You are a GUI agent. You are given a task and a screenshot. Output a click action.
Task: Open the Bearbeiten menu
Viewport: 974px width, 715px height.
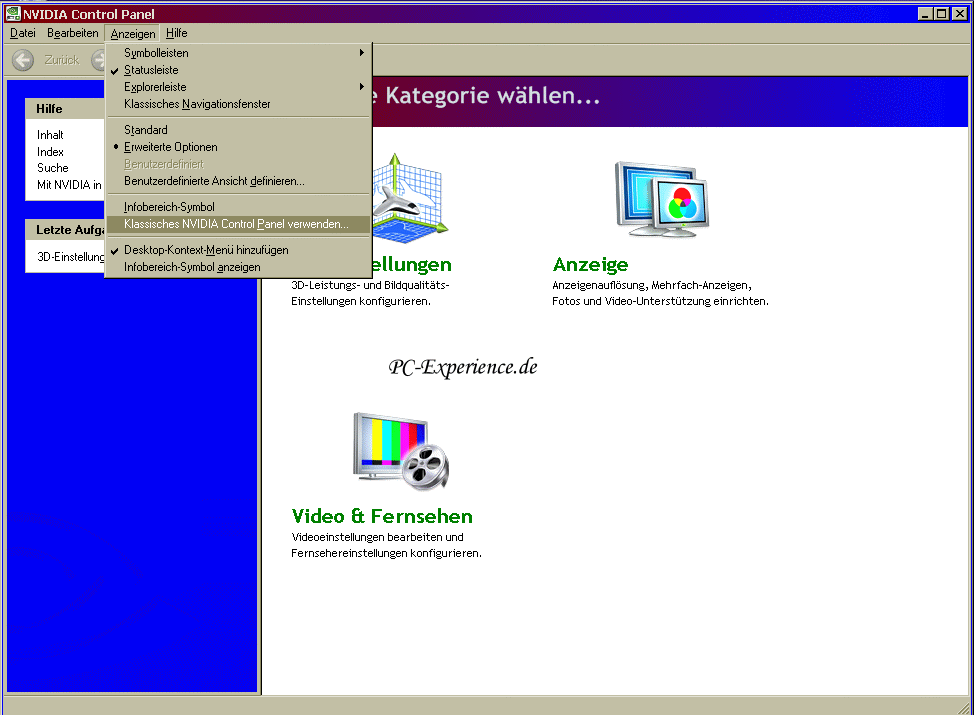73,33
